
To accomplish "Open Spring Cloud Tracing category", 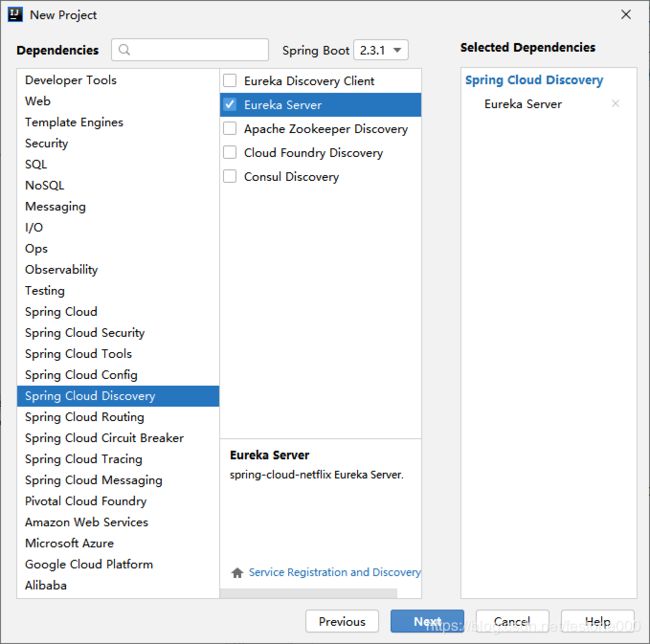I will (118, 459).
